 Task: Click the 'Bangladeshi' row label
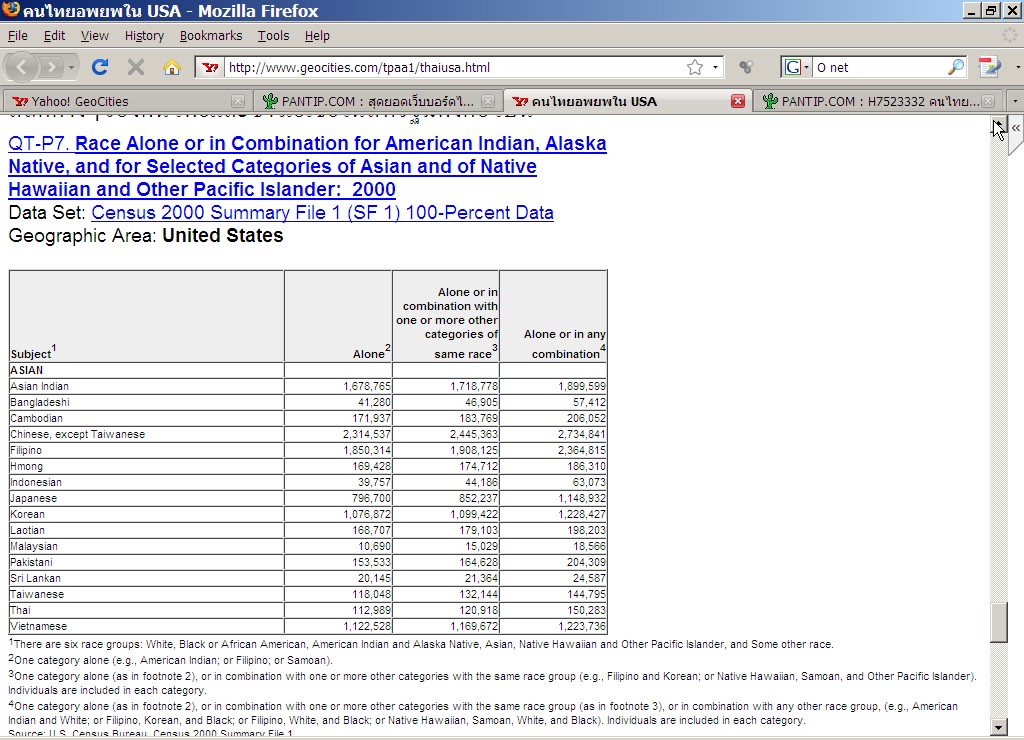pos(40,402)
